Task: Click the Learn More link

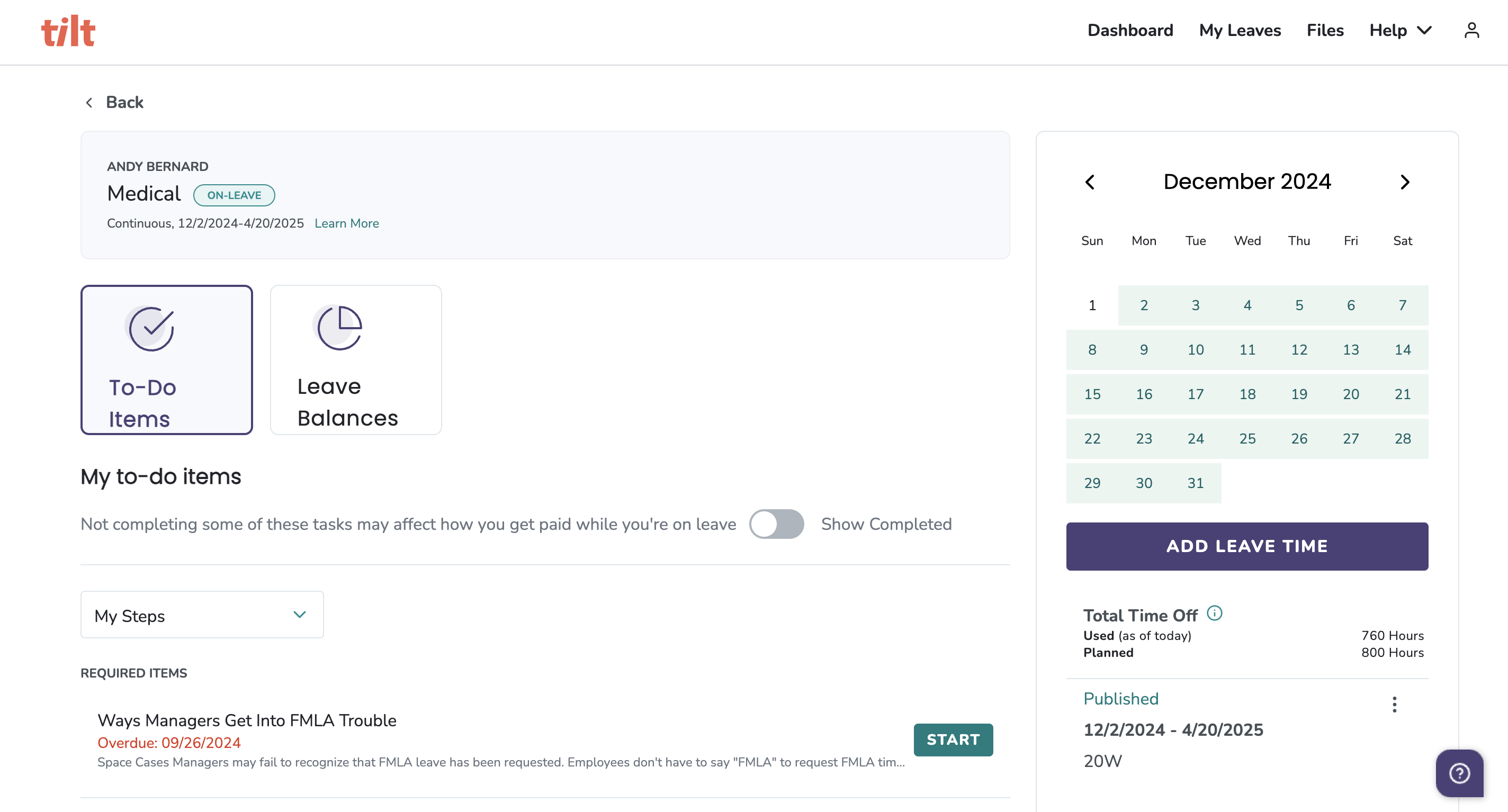Action: click(x=347, y=223)
